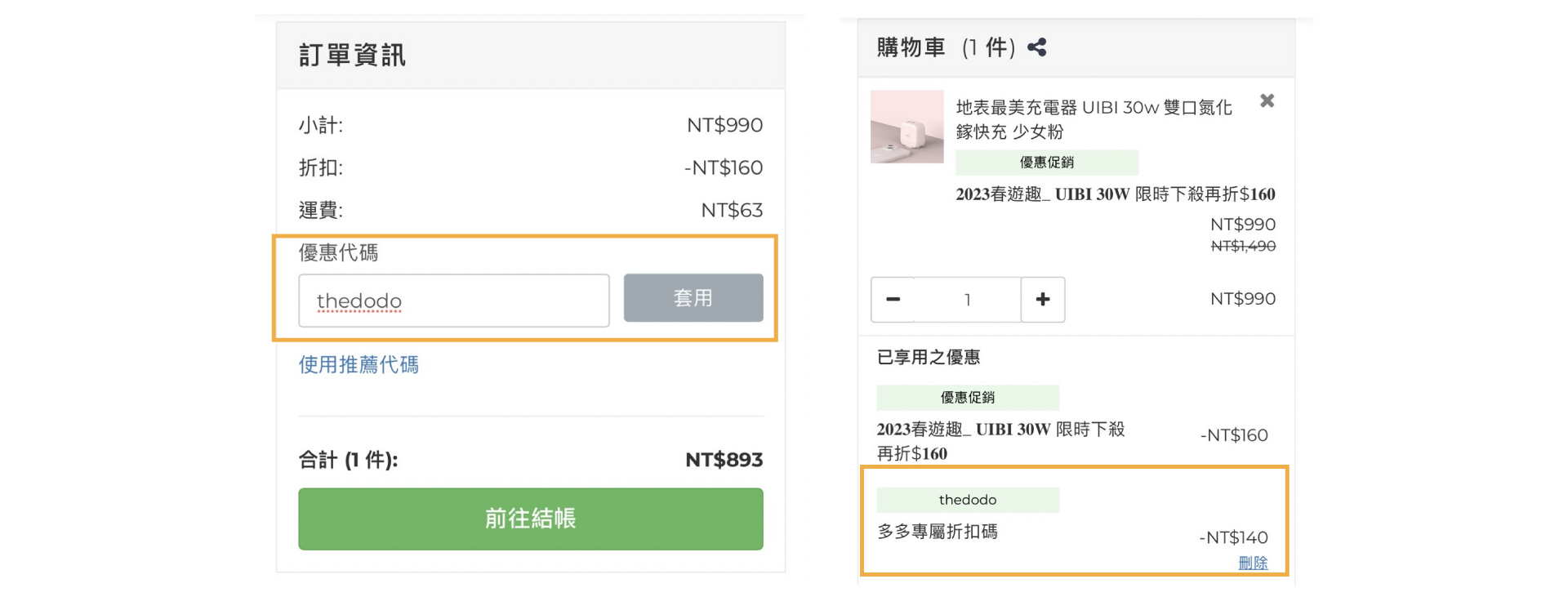Open the 使用推薦代碼 link

click(359, 364)
